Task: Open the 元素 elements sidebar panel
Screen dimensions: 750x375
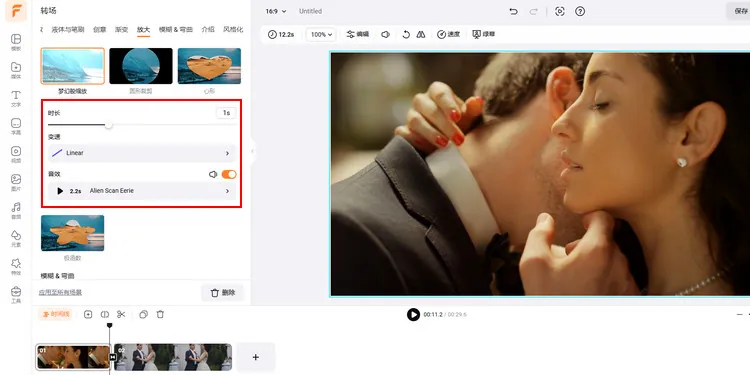Action: click(x=16, y=239)
